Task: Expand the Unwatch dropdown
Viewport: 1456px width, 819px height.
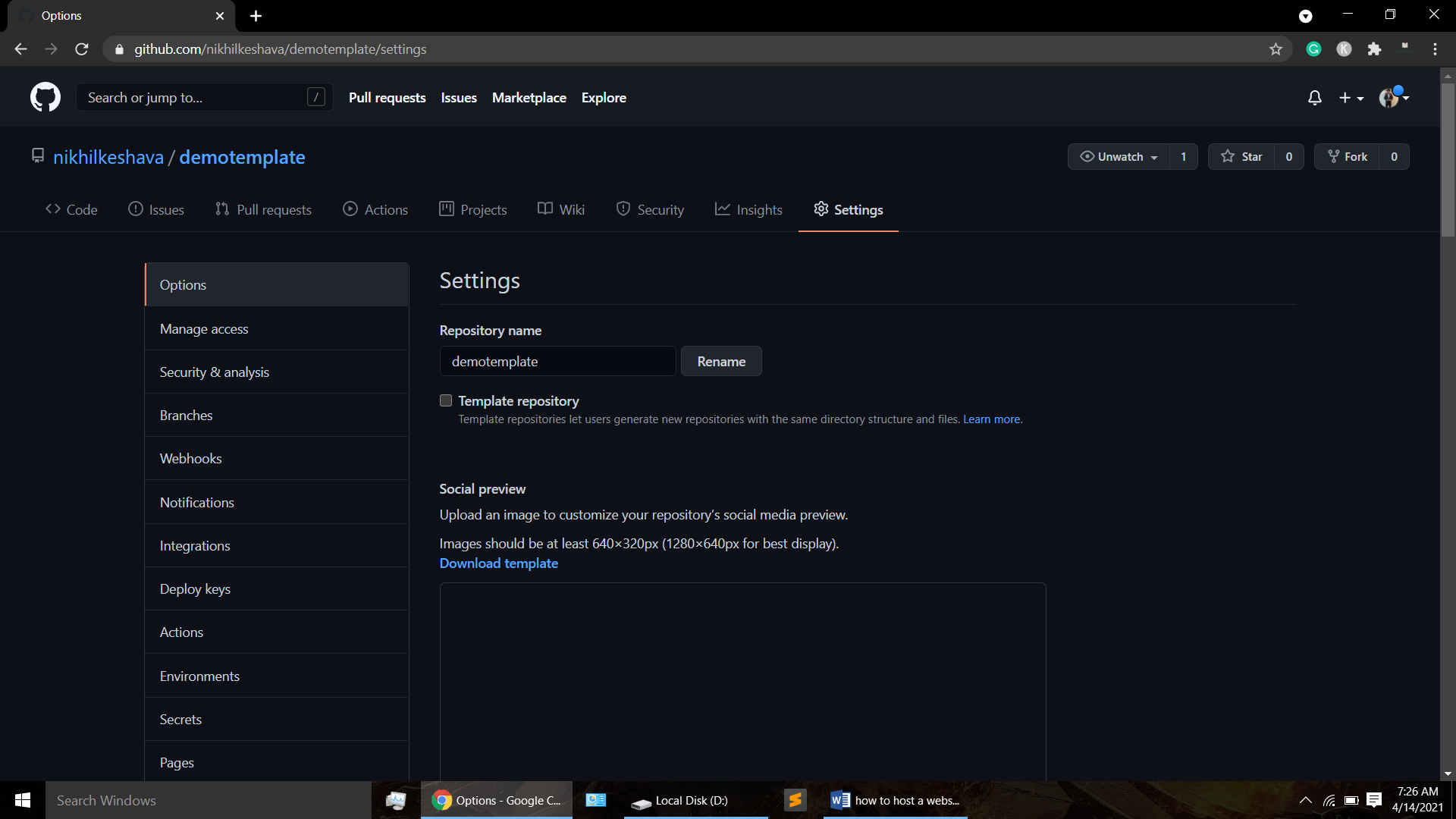Action: tap(1119, 157)
